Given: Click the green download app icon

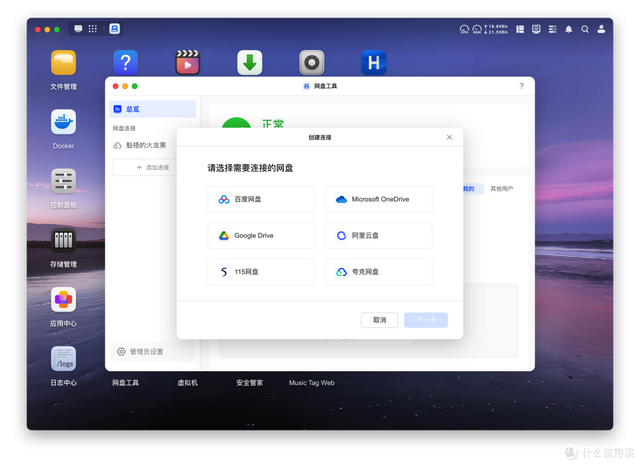Looking at the screenshot, I should tap(250, 63).
